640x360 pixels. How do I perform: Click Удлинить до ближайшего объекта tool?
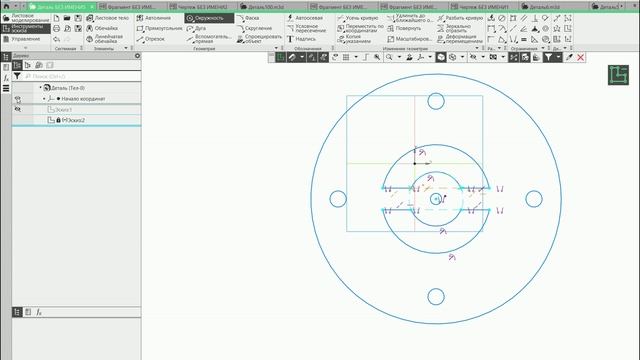(x=410, y=18)
